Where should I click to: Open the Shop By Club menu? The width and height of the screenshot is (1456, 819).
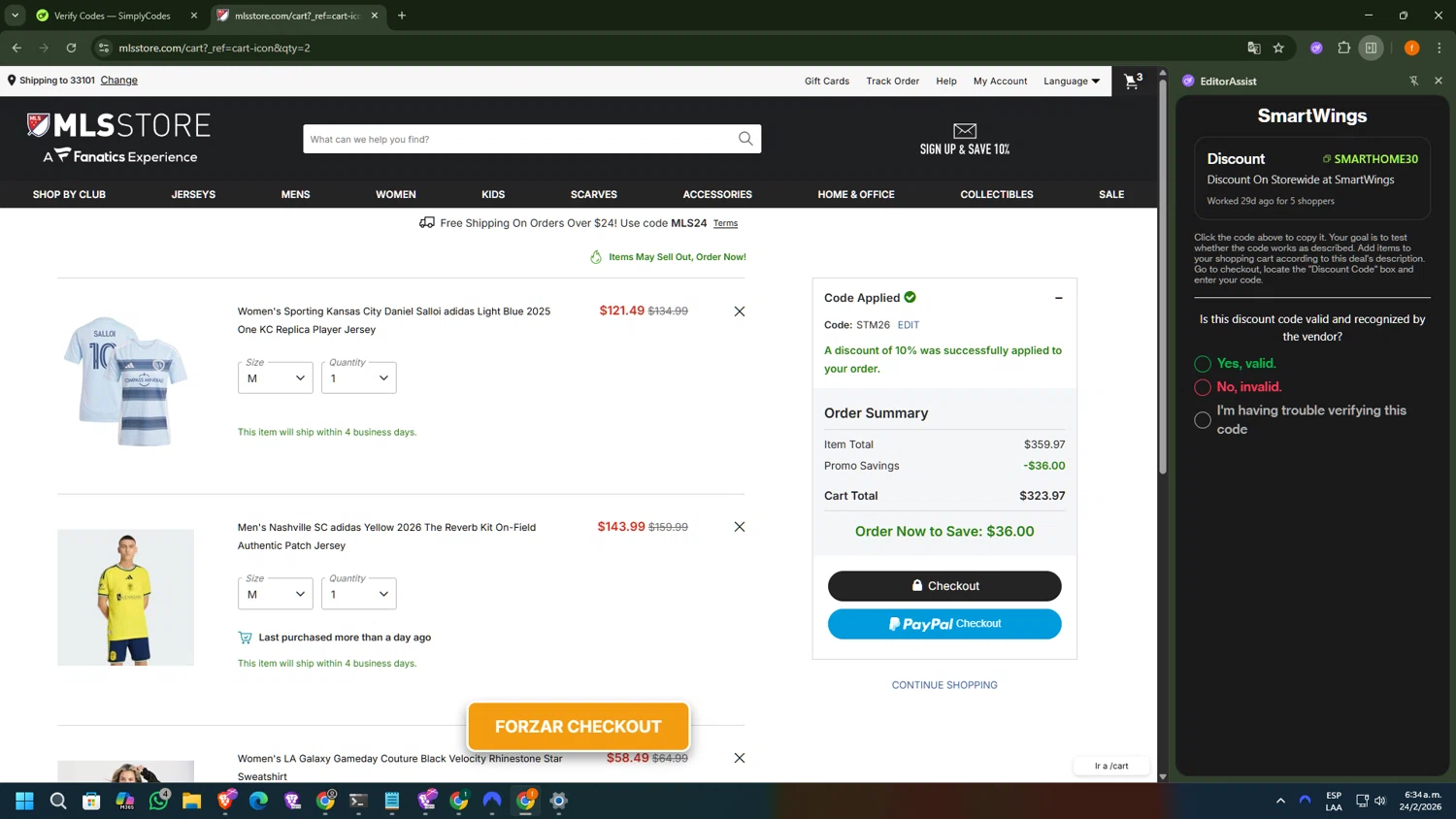(x=69, y=194)
